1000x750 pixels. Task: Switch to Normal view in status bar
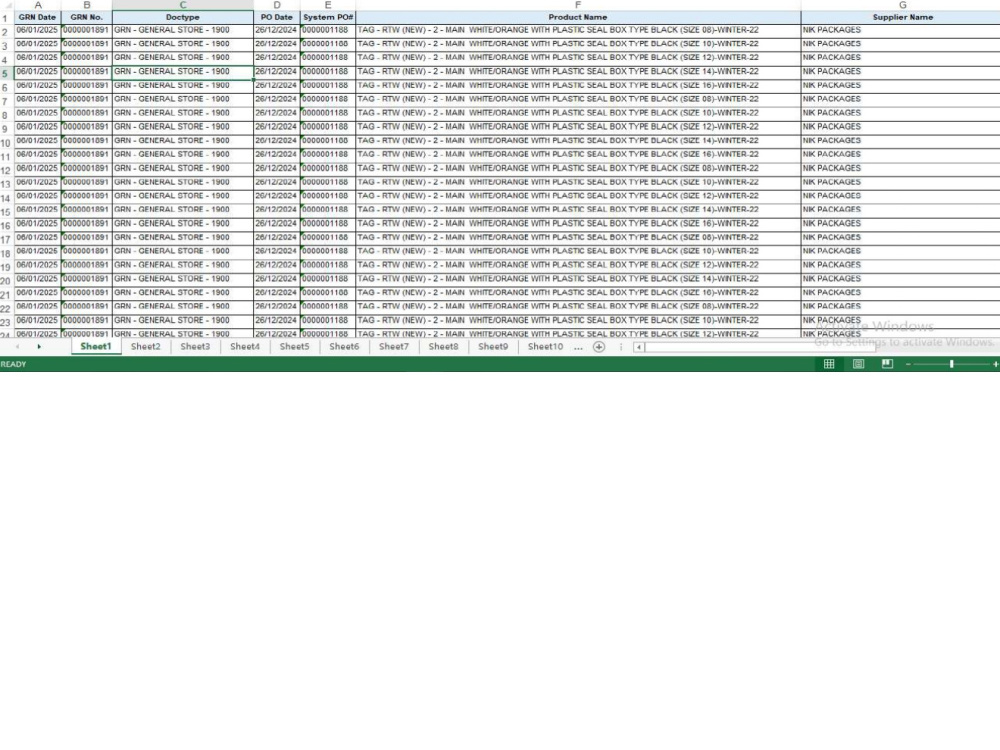829,364
